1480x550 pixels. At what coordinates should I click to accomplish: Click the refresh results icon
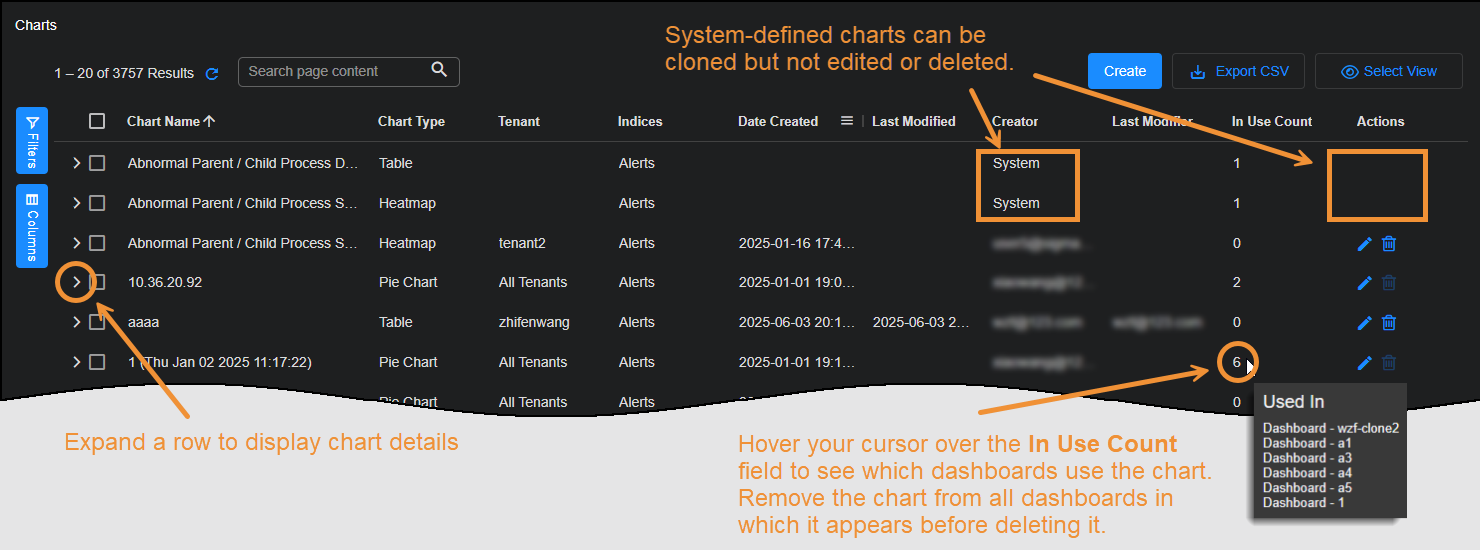click(x=212, y=73)
